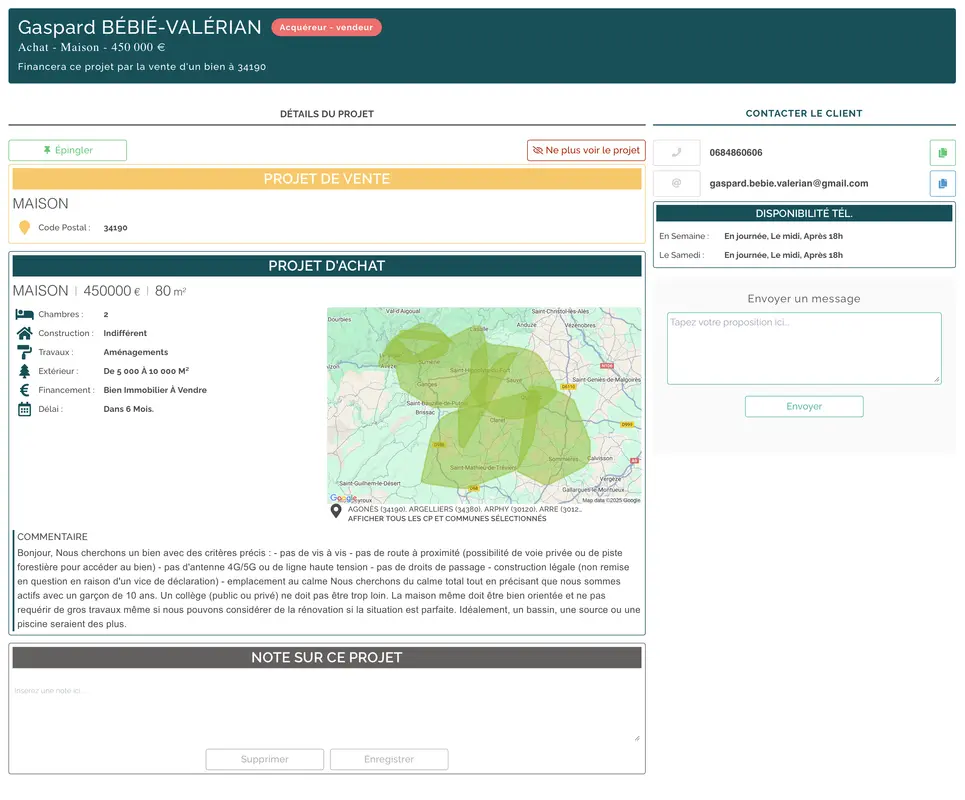Click the paint roller icon next to Travaux
The height and width of the screenshot is (800, 965).
pyautogui.click(x=22, y=352)
